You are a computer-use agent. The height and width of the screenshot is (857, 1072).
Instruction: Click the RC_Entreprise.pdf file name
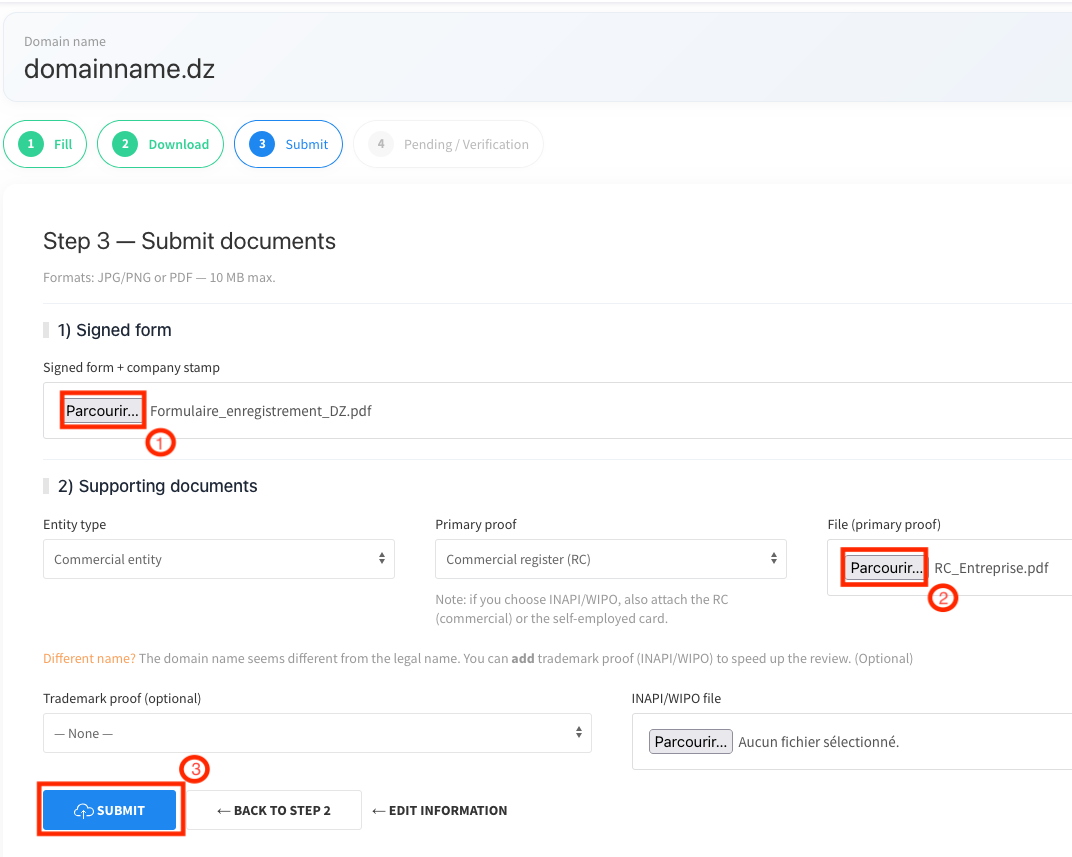tap(991, 568)
